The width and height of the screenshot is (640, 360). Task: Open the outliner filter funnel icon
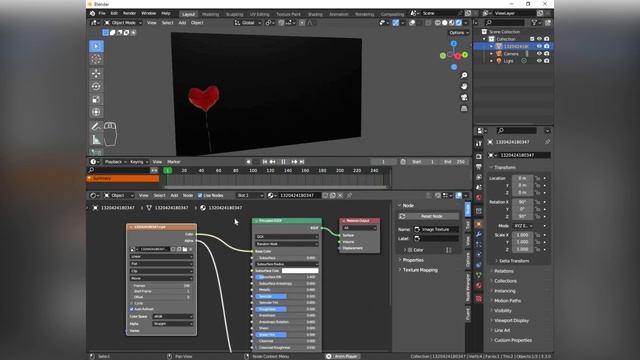pyautogui.click(x=534, y=23)
